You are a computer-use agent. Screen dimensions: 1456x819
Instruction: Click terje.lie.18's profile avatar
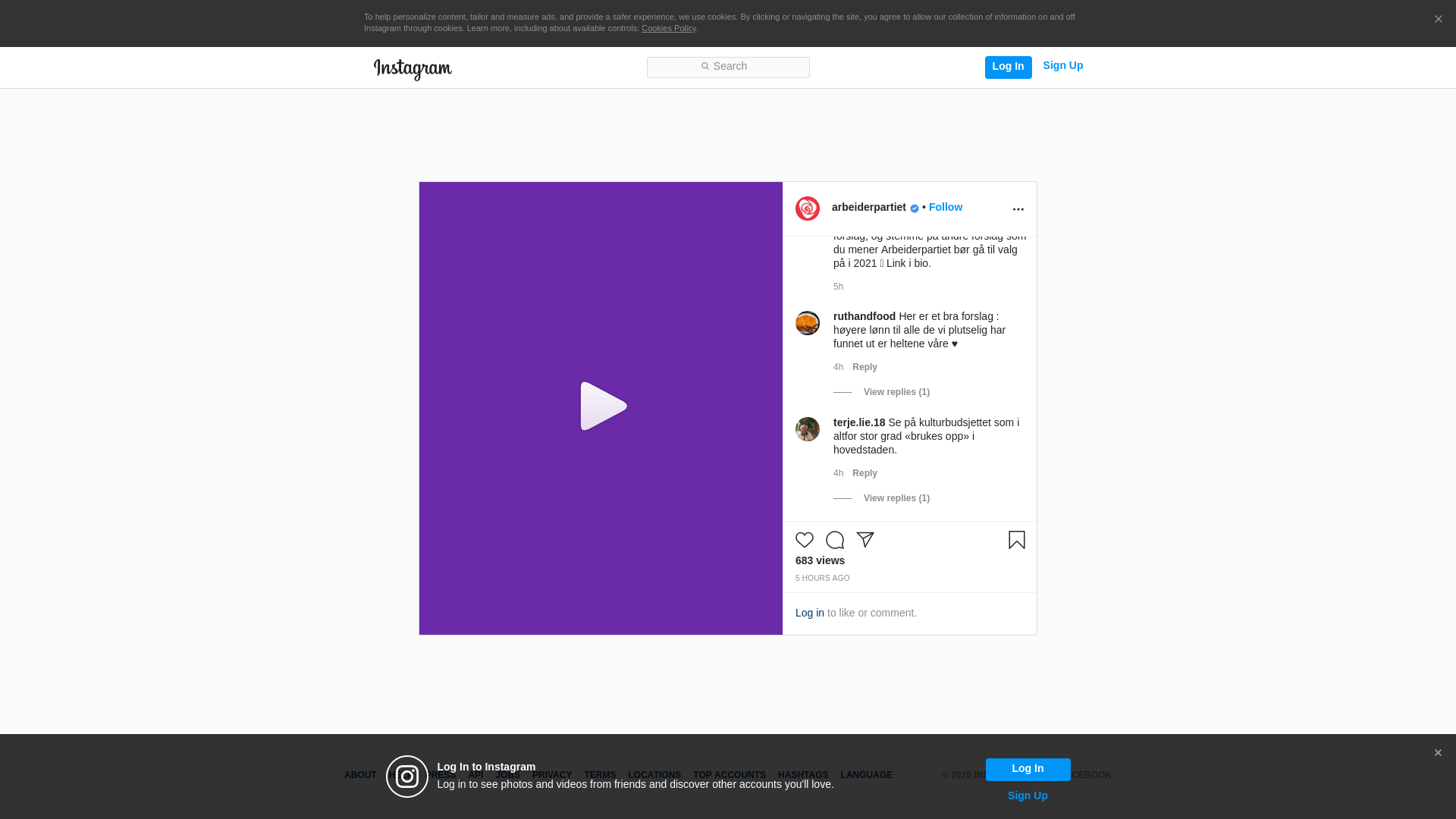click(x=808, y=429)
